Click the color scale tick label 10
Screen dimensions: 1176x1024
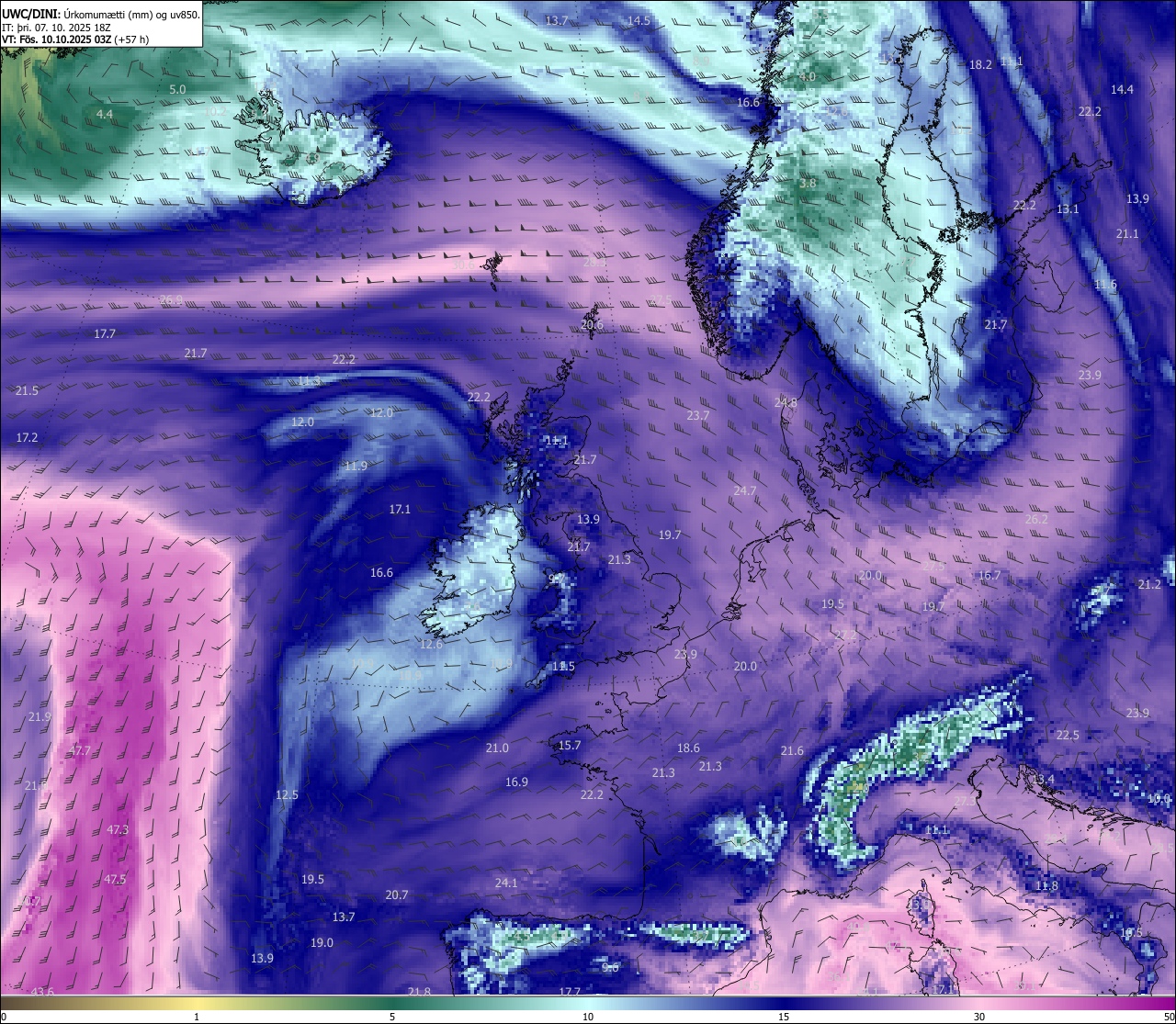tap(588, 1017)
